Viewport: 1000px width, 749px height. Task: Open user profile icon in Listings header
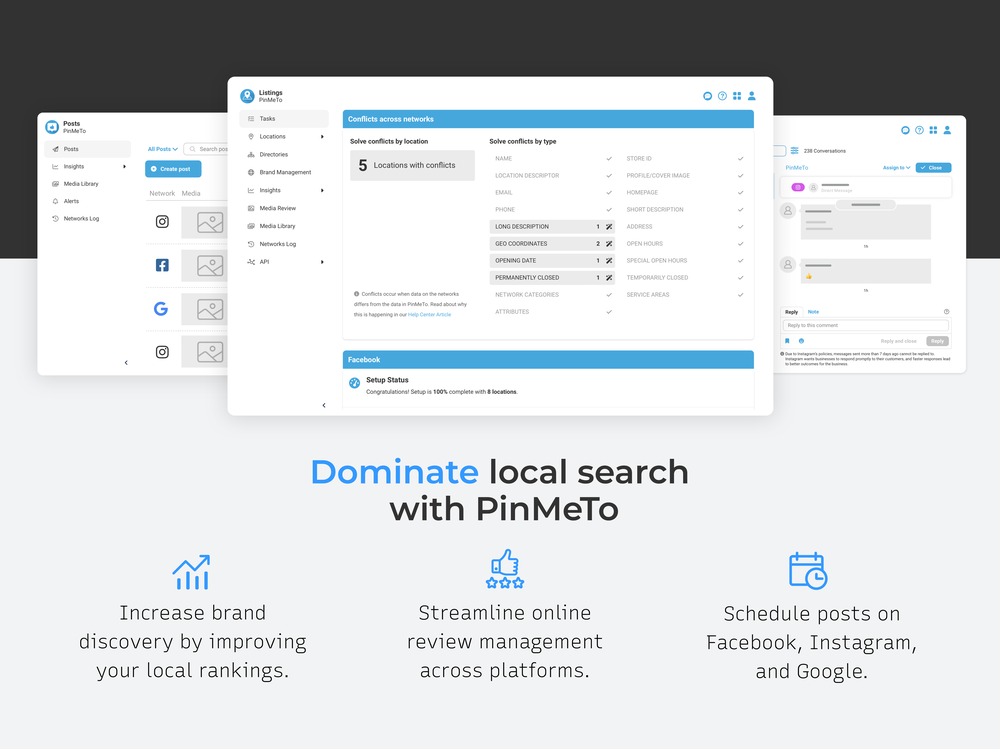coord(751,96)
